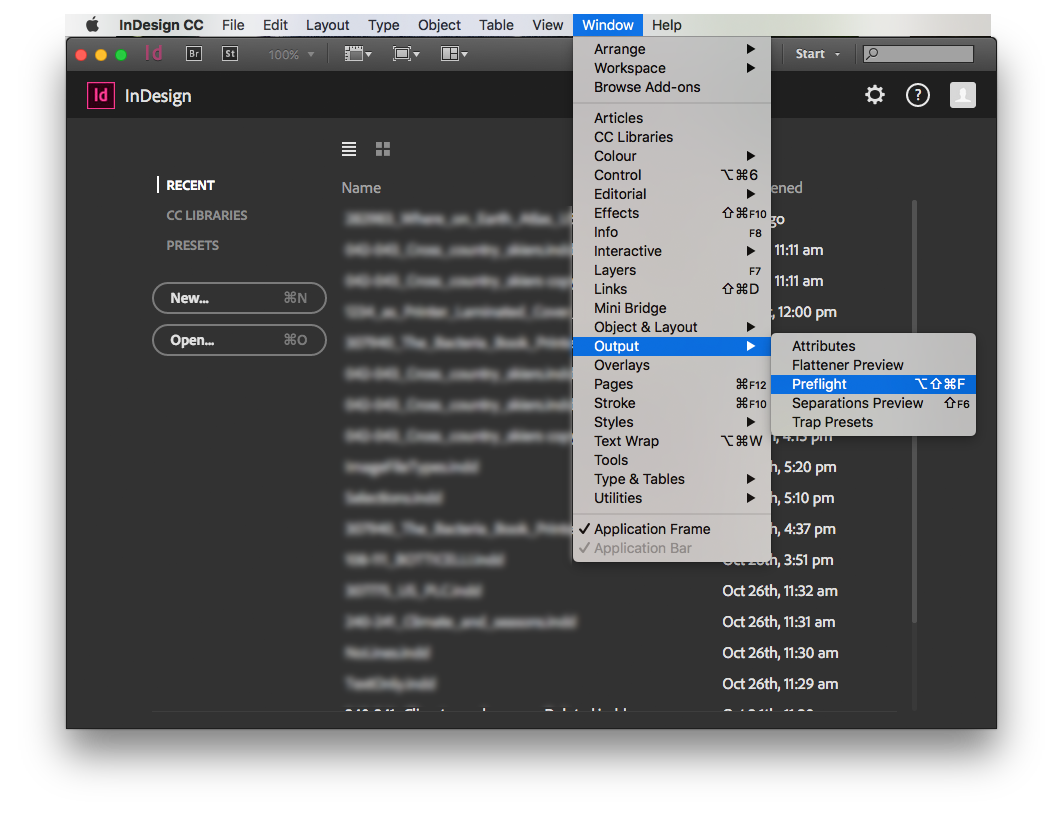The image size is (1063, 819).
Task: Open settings via the gear icon
Action: [875, 95]
